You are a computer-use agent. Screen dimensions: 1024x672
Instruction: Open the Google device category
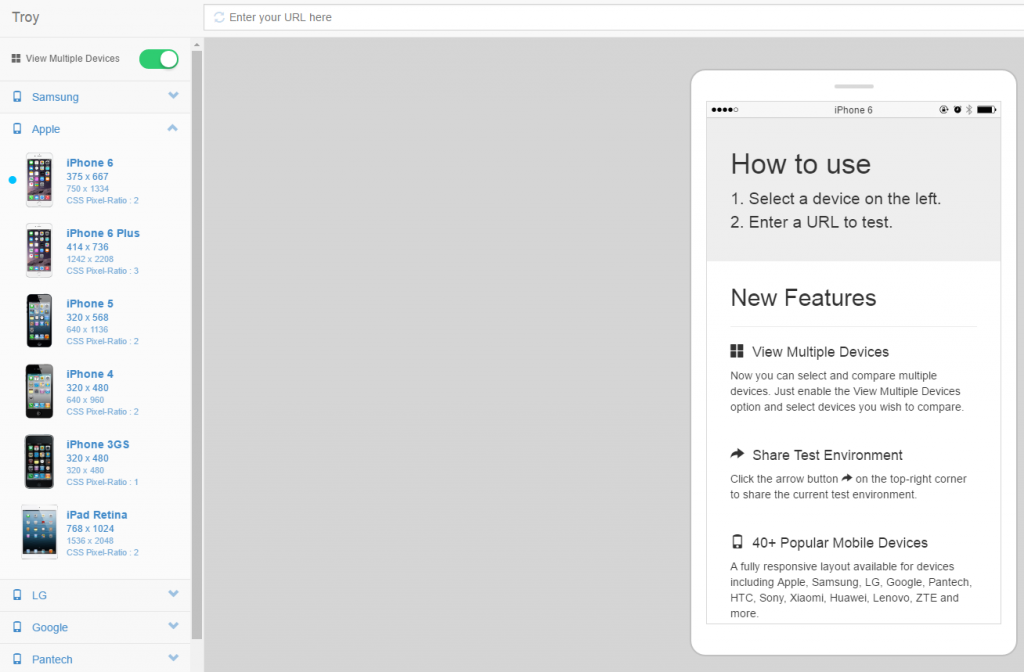click(173, 626)
